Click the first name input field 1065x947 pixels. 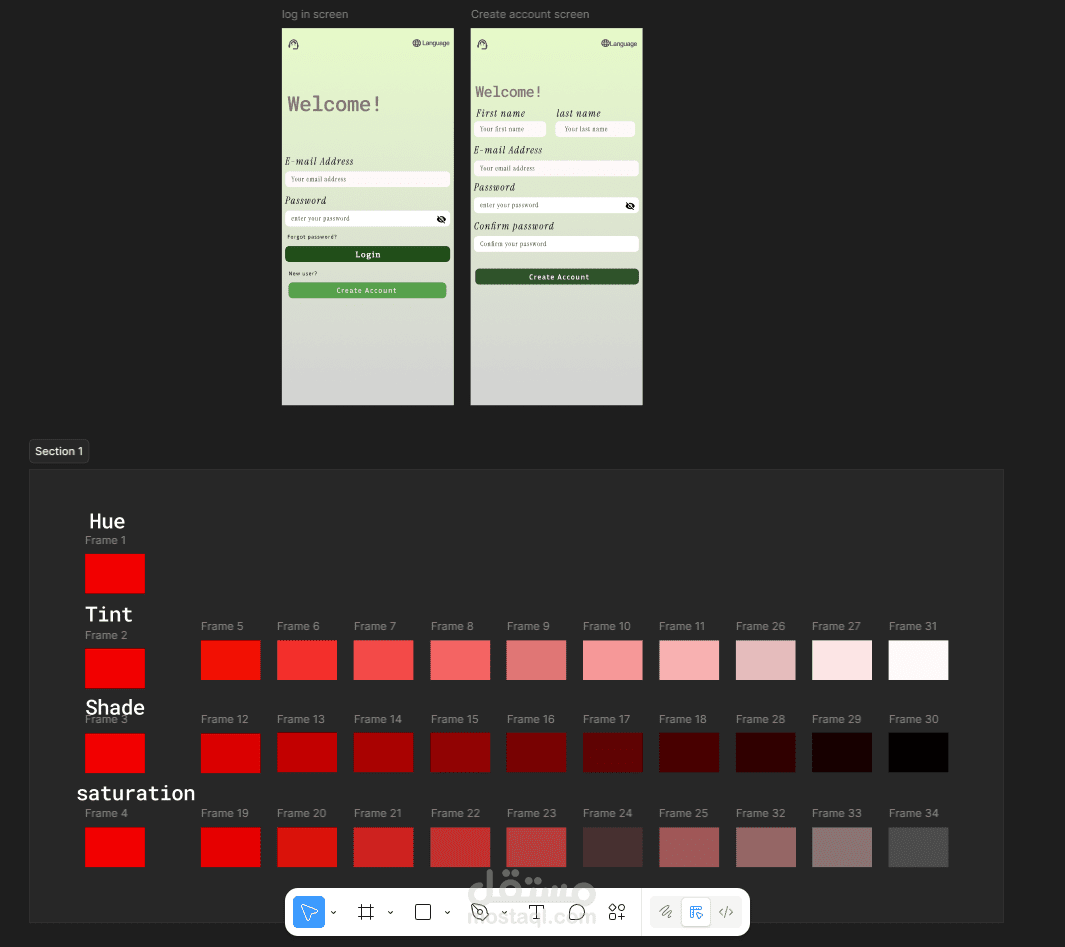tap(510, 129)
